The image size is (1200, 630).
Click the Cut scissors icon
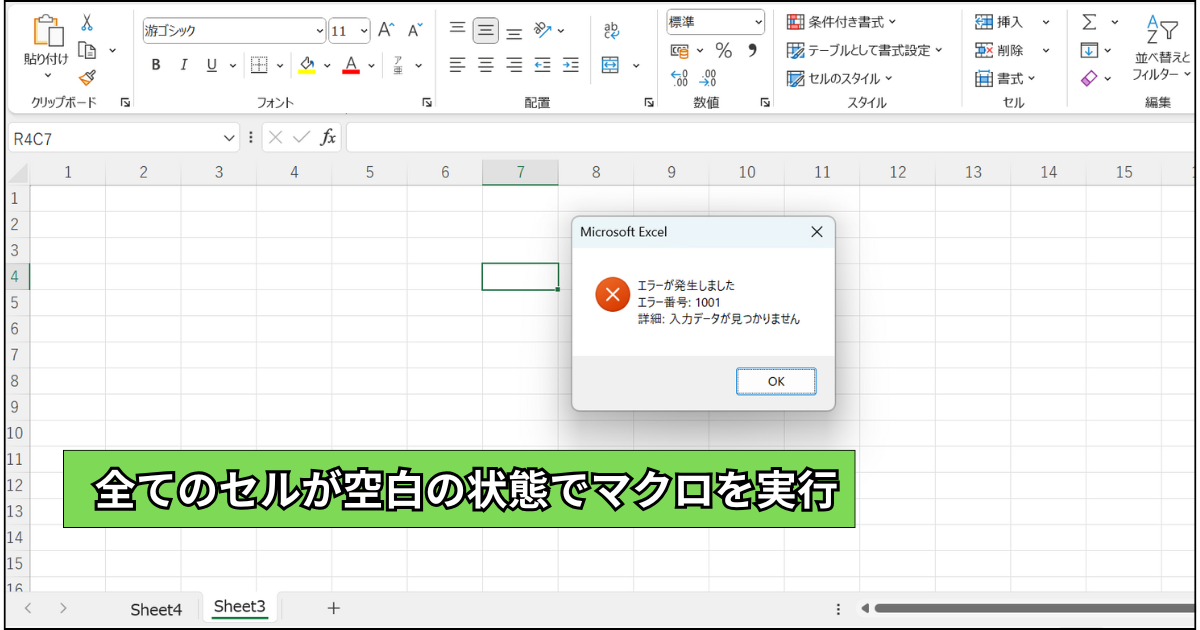point(87,22)
